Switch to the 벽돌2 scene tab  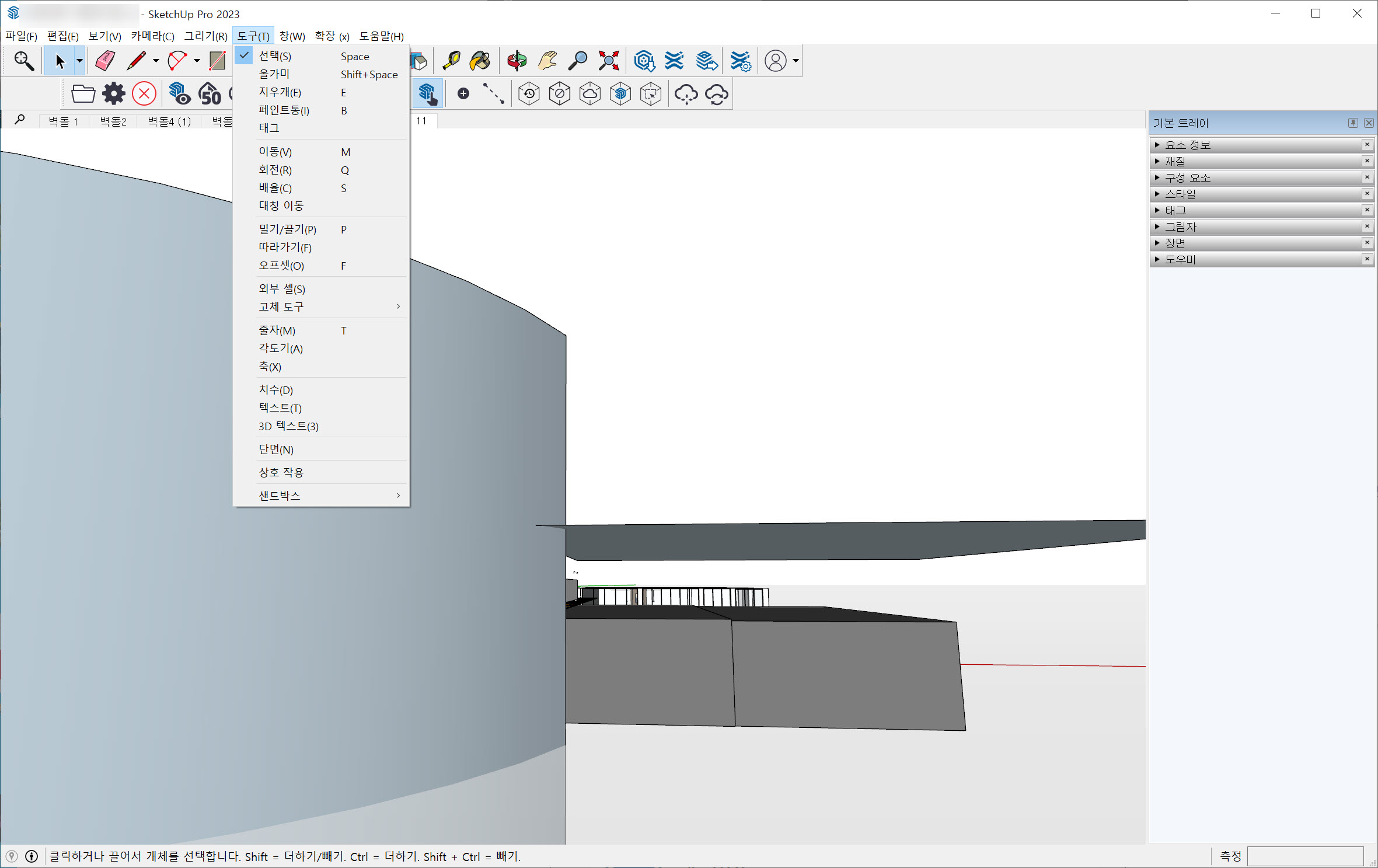tap(113, 121)
